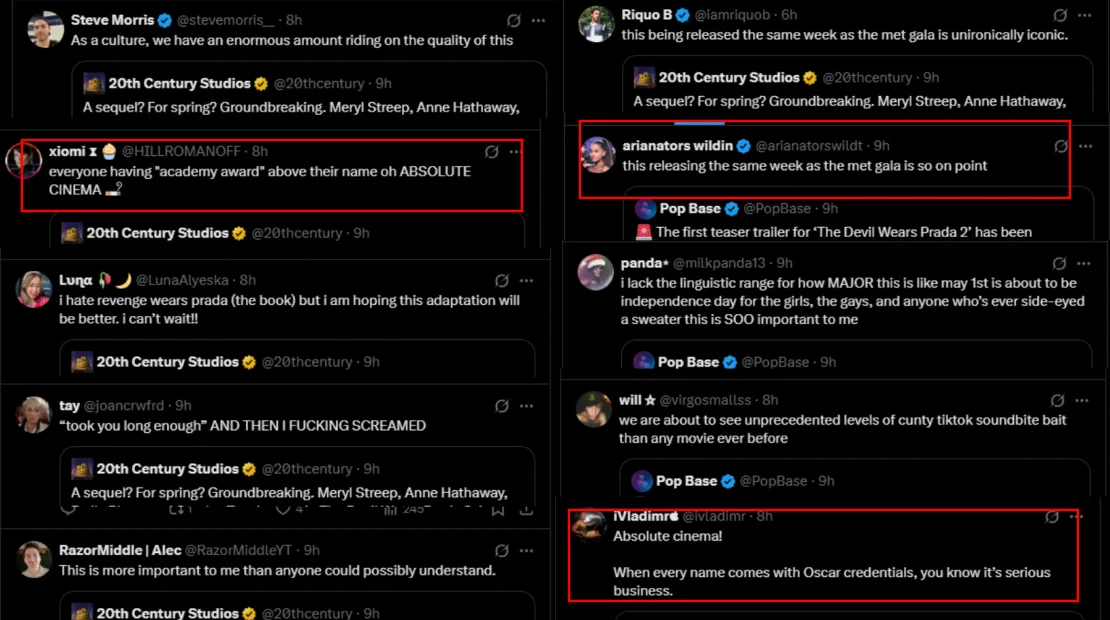The image size is (1110, 620).
Task: Open the three-dot menu on Riquo B's tweet
Action: tap(1084, 15)
